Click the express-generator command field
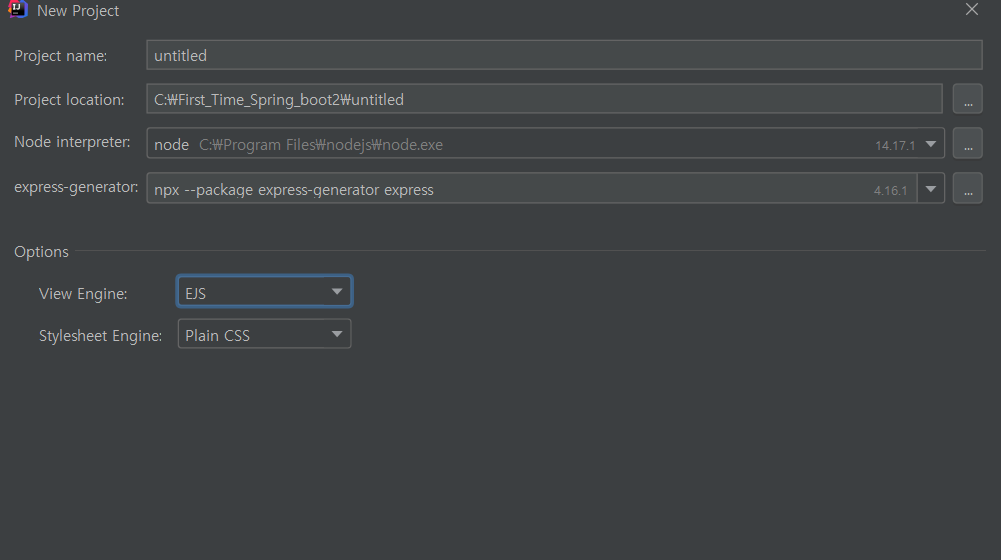 point(531,189)
